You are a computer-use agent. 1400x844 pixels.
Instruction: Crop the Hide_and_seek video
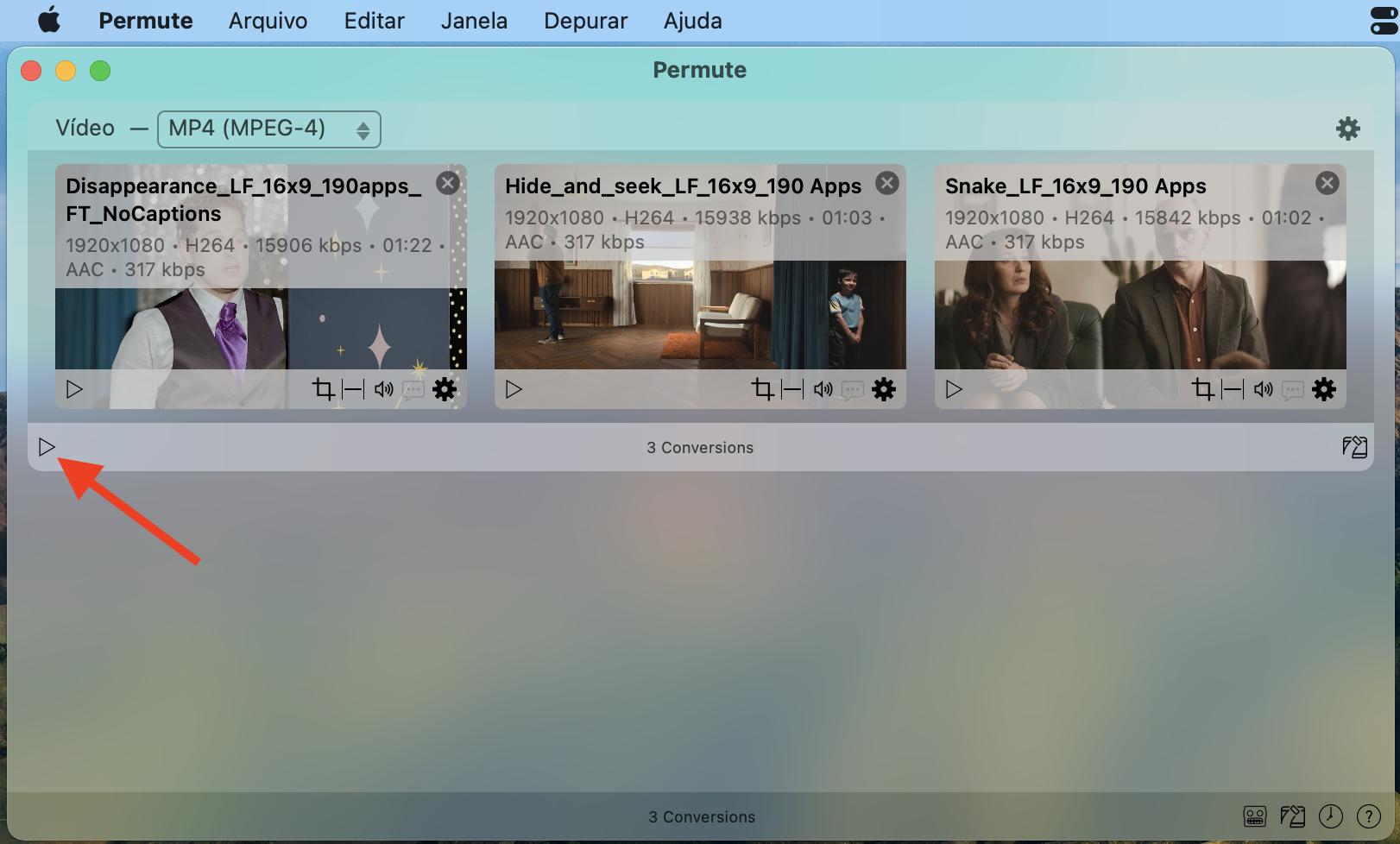point(762,389)
